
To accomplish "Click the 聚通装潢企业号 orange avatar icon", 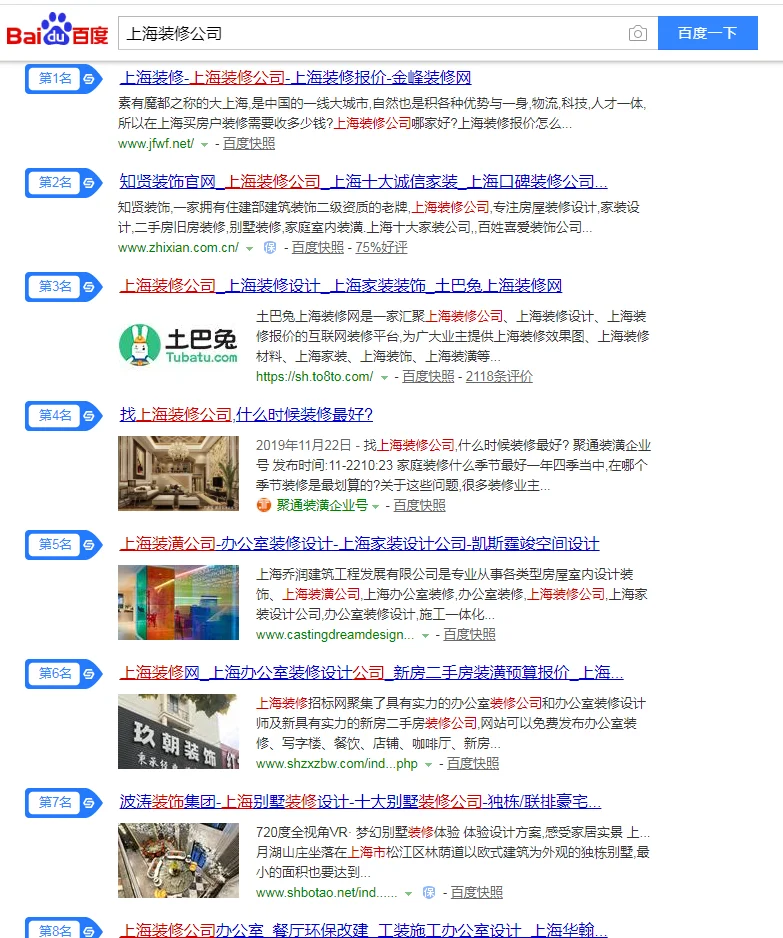I will (264, 505).
